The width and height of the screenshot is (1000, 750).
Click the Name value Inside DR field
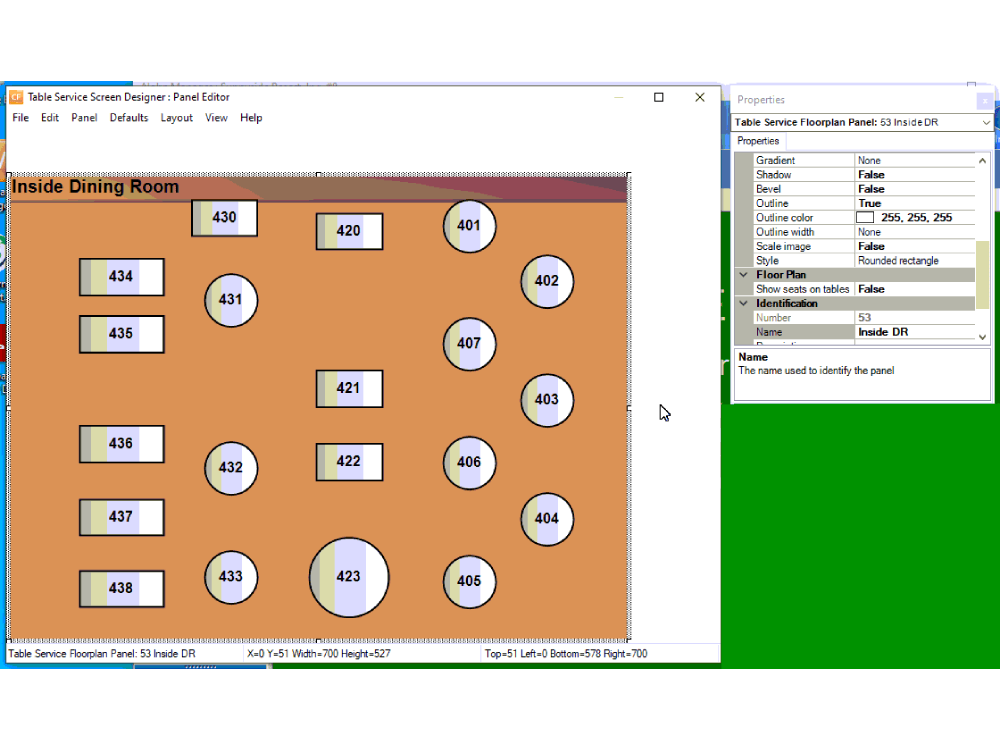coord(915,332)
